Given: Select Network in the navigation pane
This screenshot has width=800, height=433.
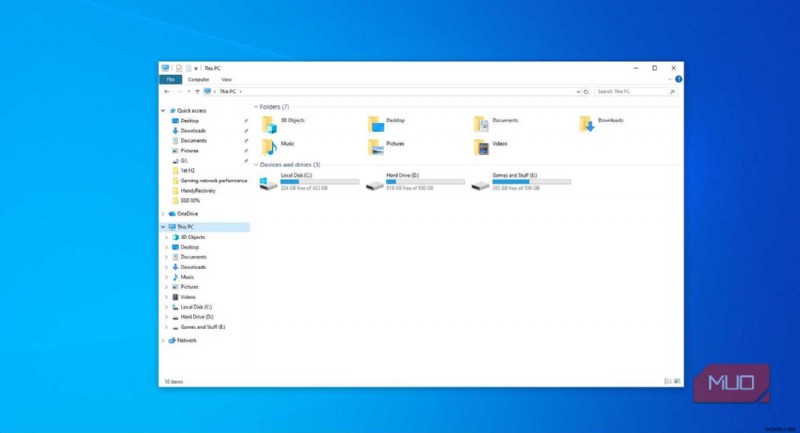Looking at the screenshot, I should pos(186,340).
